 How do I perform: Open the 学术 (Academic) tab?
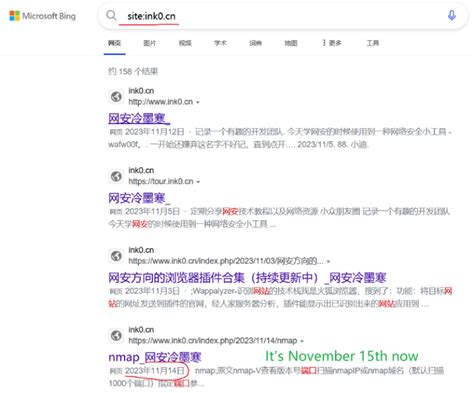click(220, 43)
